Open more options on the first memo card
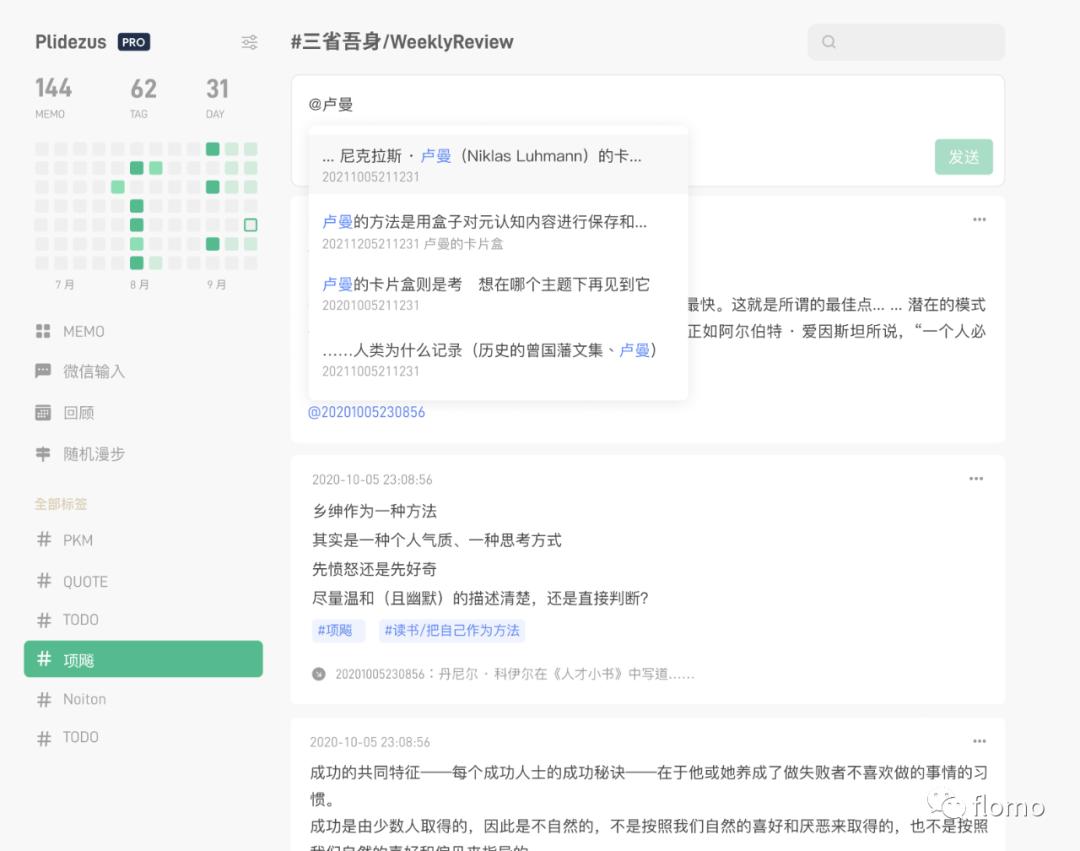This screenshot has height=851, width=1080. coord(979,219)
